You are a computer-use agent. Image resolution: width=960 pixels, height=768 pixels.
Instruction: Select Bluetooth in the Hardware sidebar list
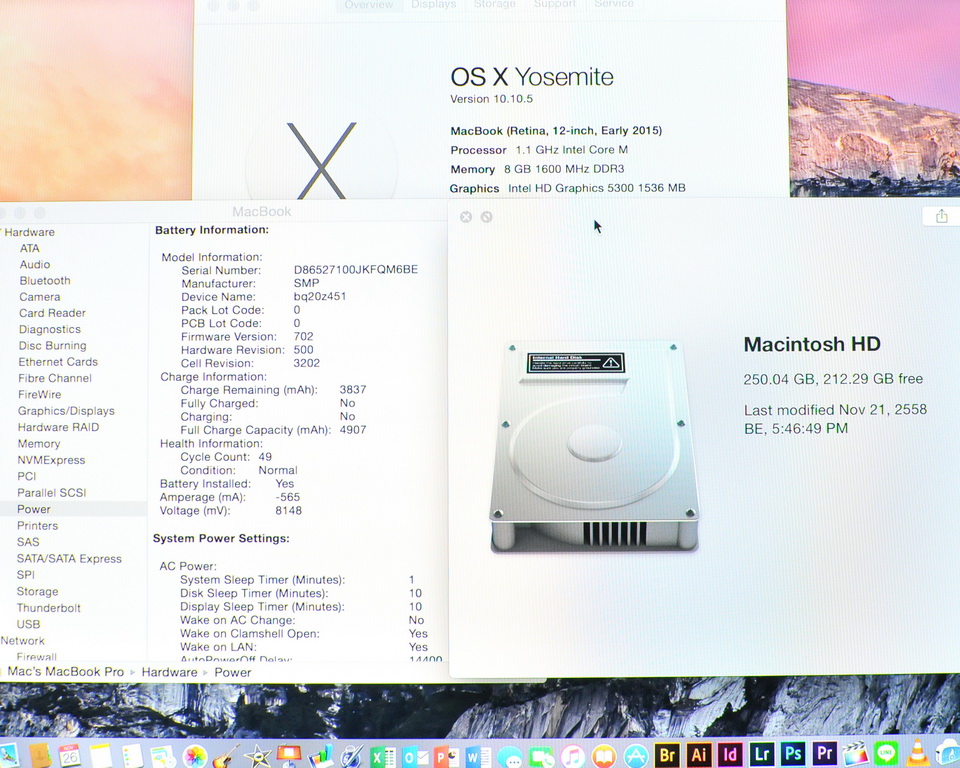click(x=45, y=280)
